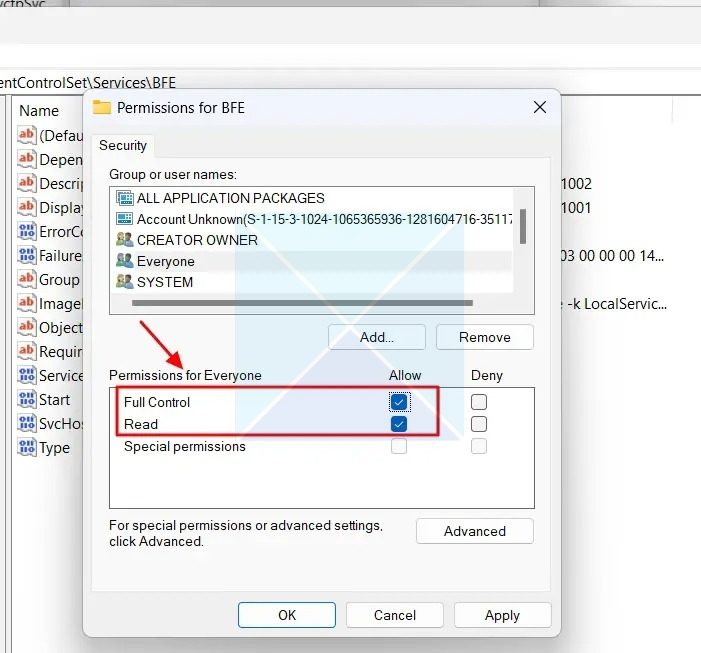Click the ImagePath string value icon

27,303
